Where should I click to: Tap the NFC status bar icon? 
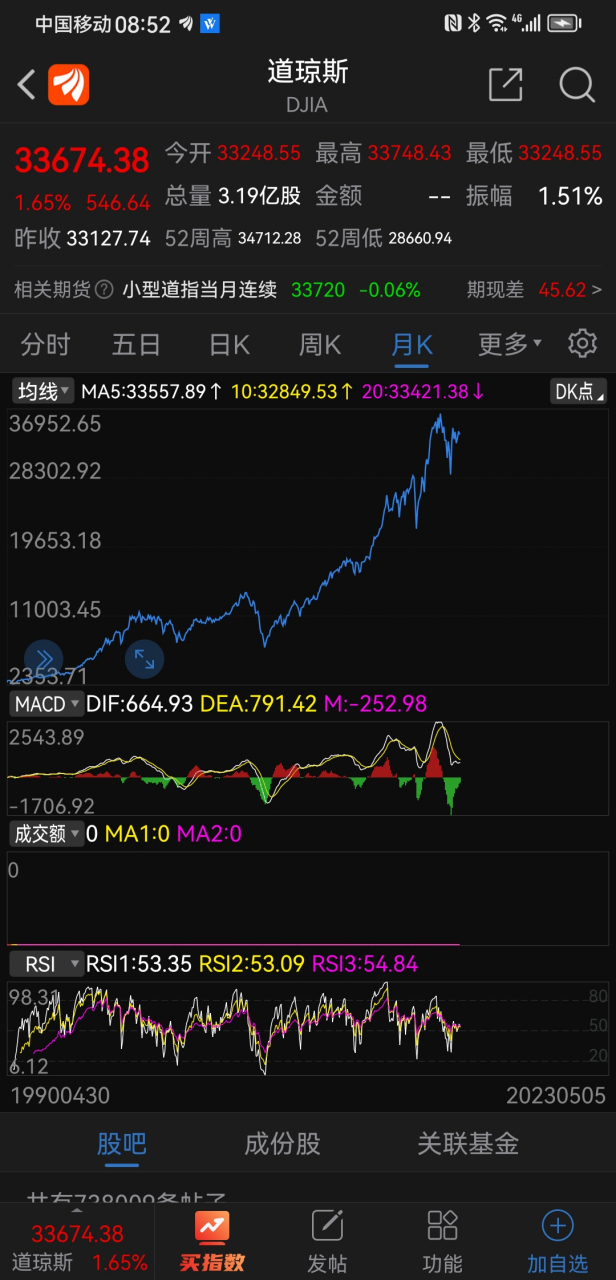tap(452, 23)
